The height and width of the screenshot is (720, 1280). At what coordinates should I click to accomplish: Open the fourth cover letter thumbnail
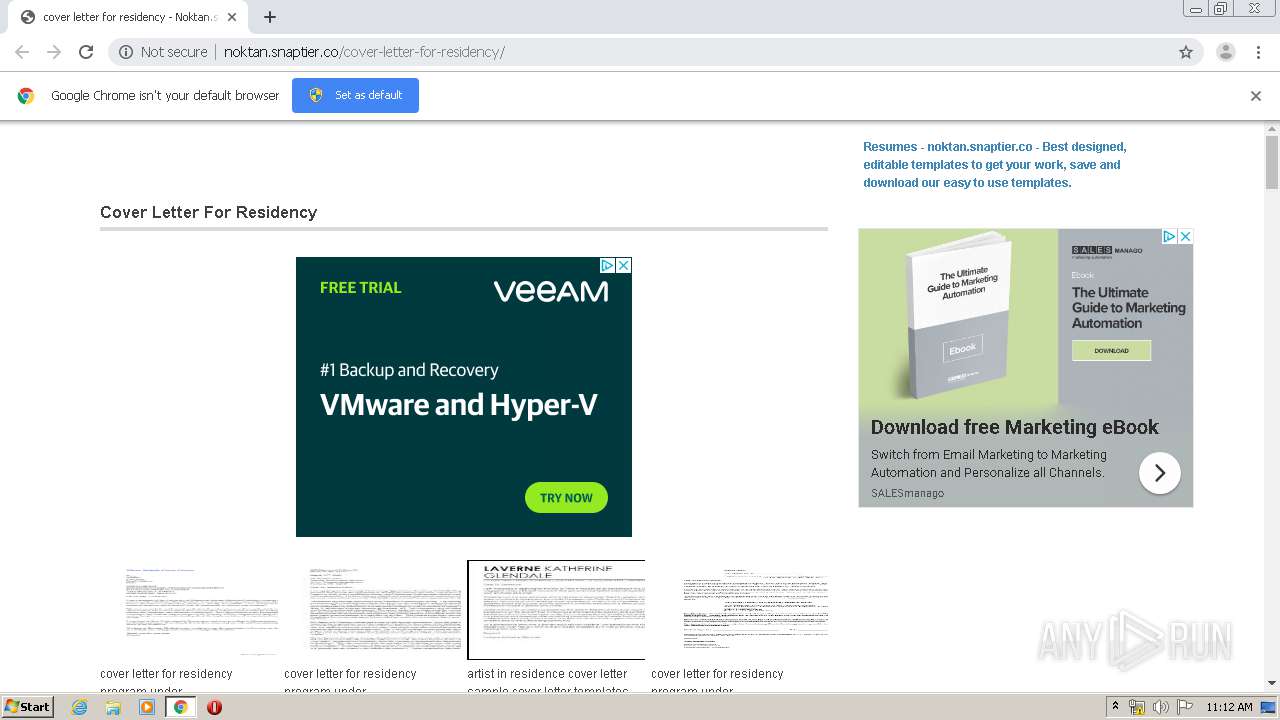click(x=739, y=610)
